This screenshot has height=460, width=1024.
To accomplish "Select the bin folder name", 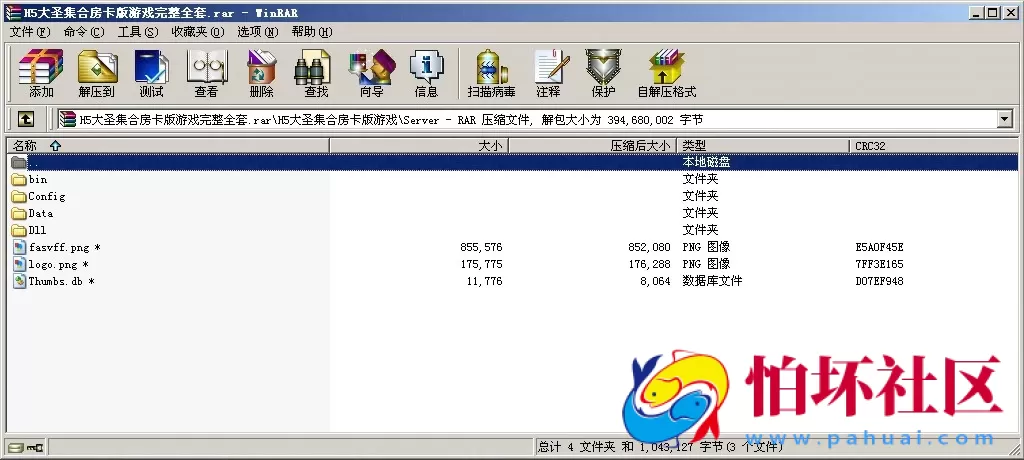I will 38,179.
